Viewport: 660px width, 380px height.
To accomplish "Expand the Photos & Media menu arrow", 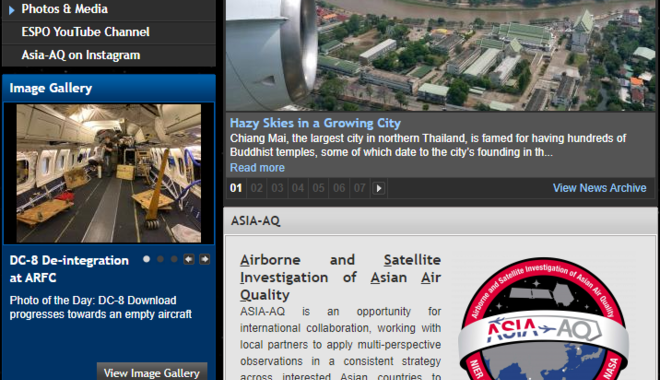I will point(12,10).
